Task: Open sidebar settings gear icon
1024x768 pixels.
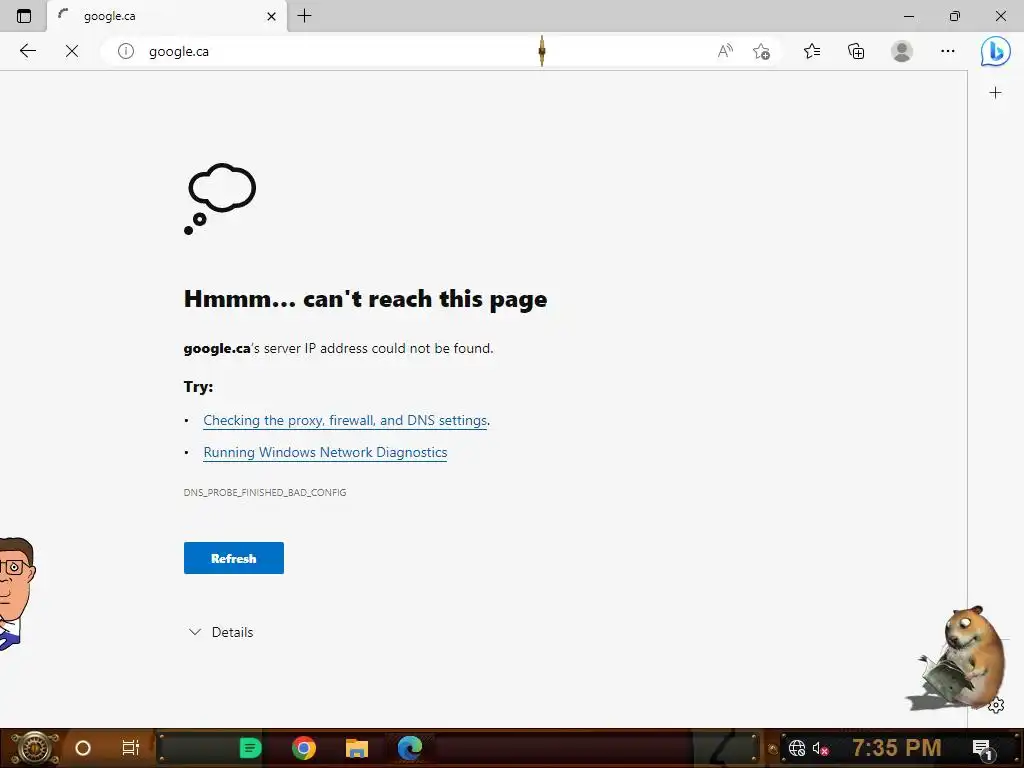Action: 996,705
